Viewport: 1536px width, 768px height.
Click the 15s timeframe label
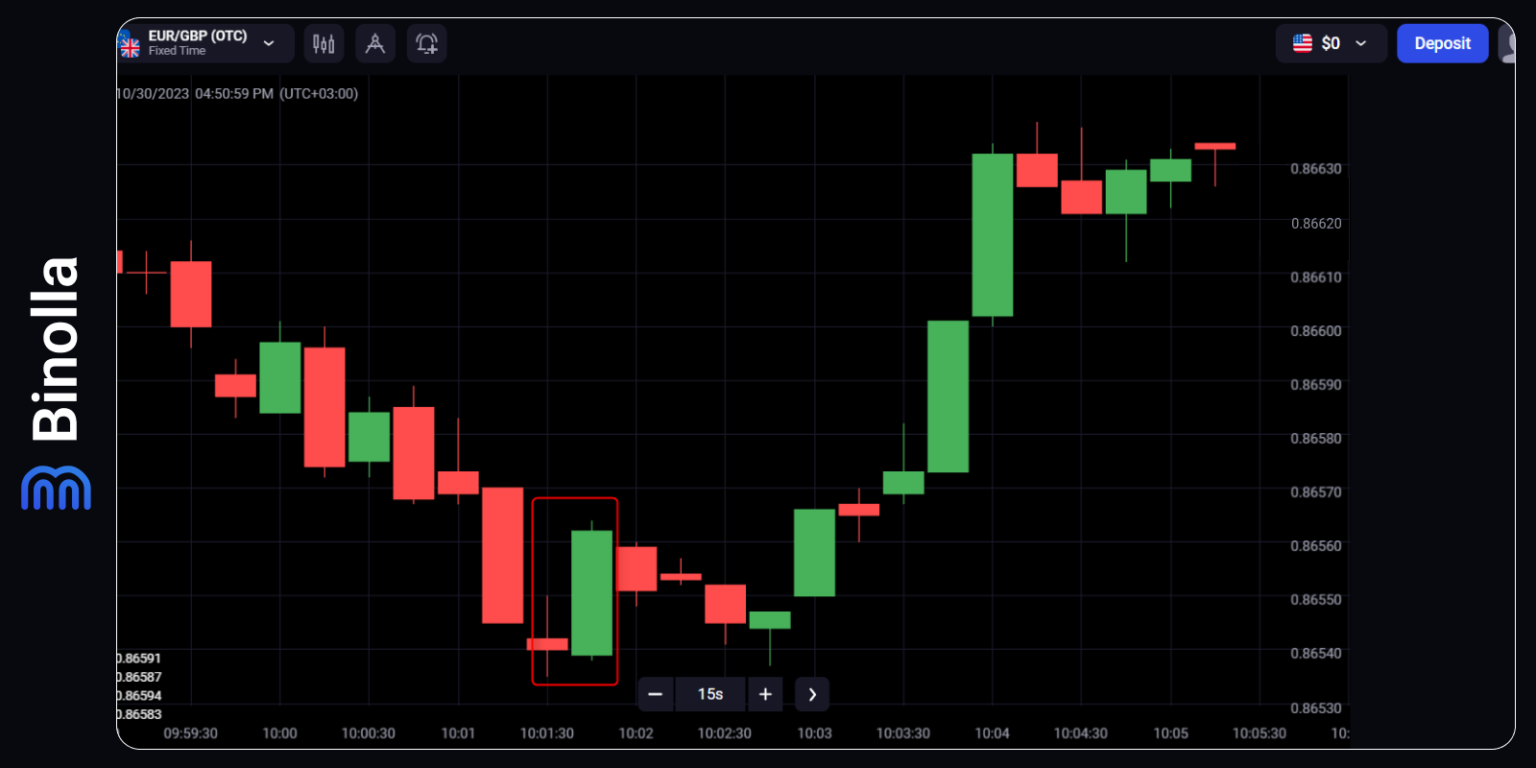711,694
